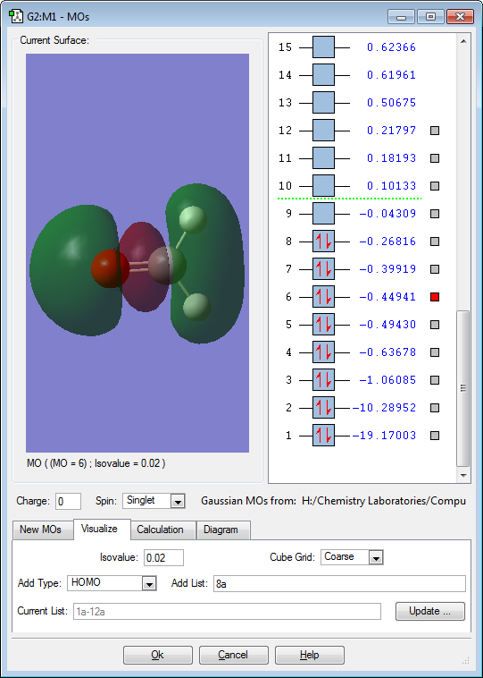Click into the Isovalue input field
Image resolution: width=483 pixels, height=678 pixels.
tap(163, 558)
